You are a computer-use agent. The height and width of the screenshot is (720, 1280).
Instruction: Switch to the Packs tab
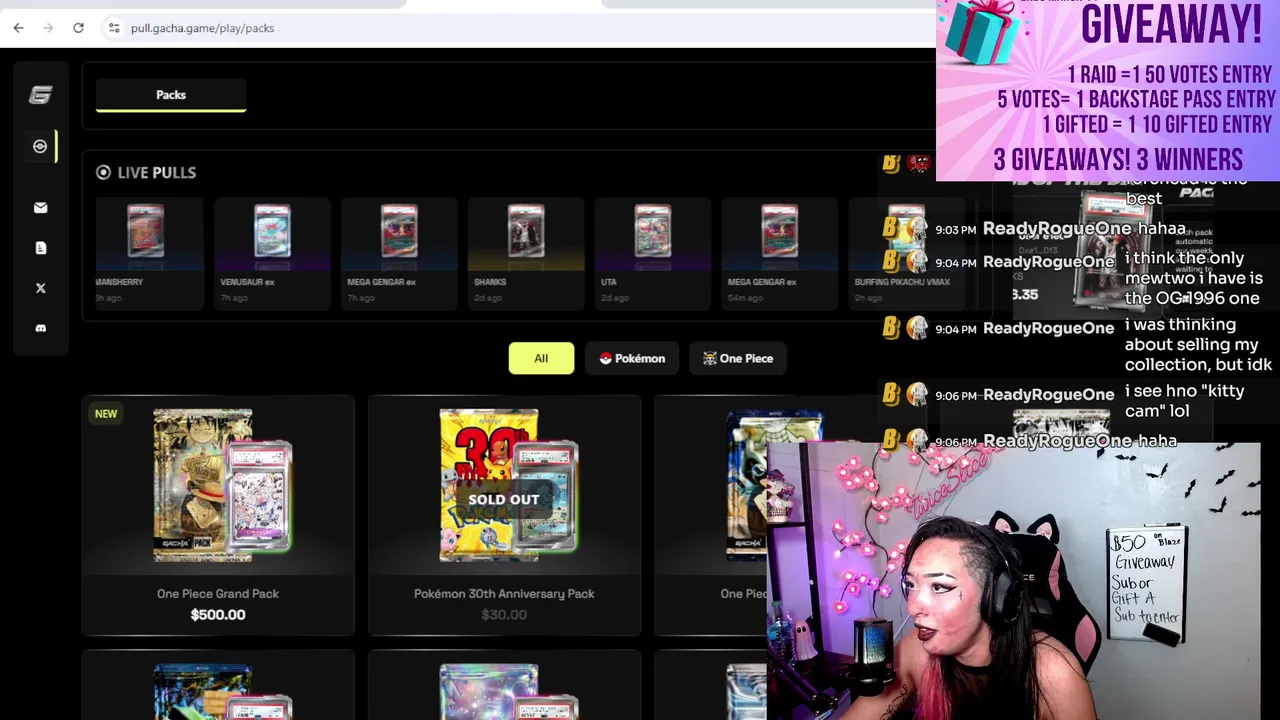171,95
